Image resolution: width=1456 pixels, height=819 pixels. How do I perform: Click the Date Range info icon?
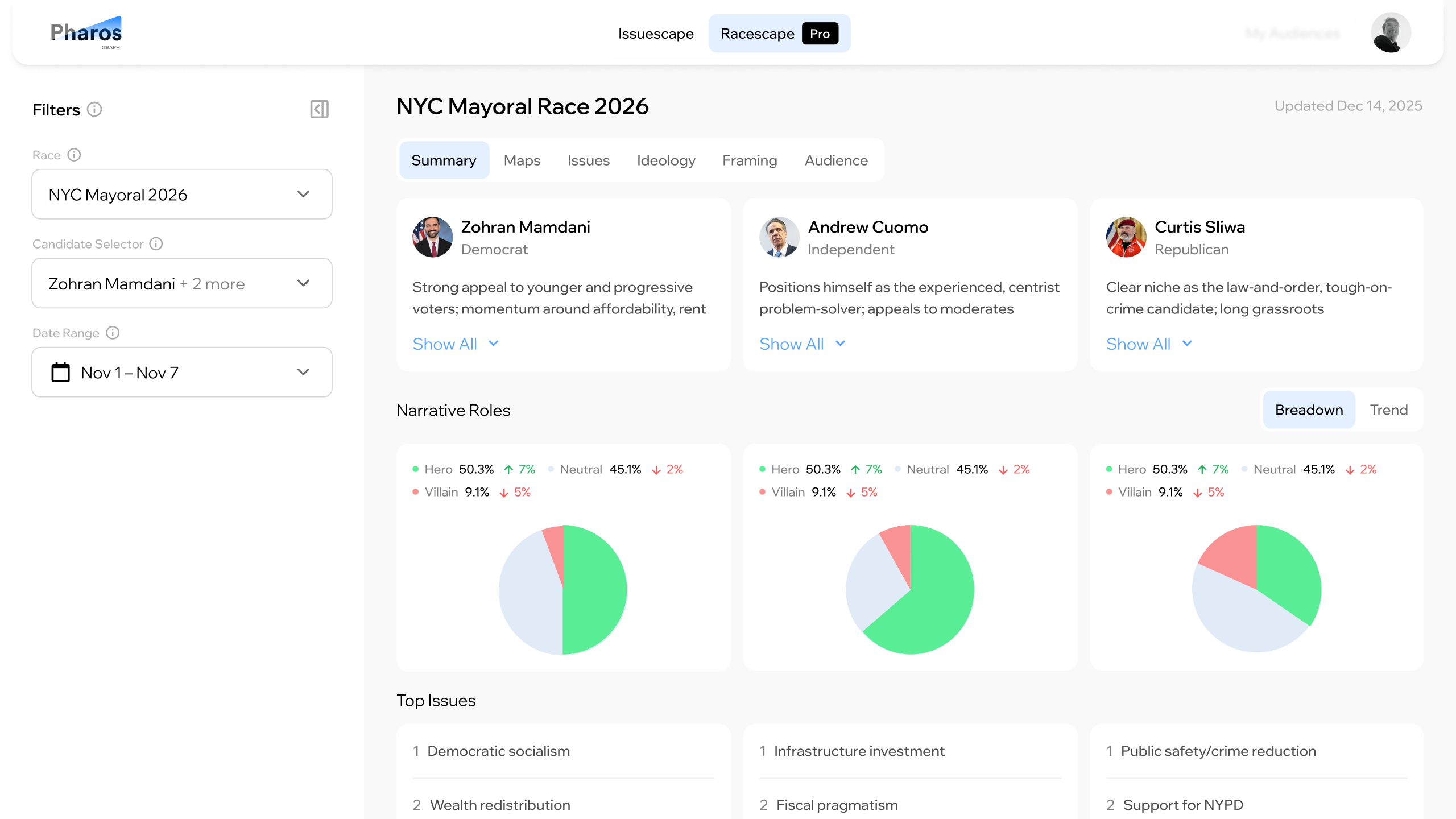(113, 333)
